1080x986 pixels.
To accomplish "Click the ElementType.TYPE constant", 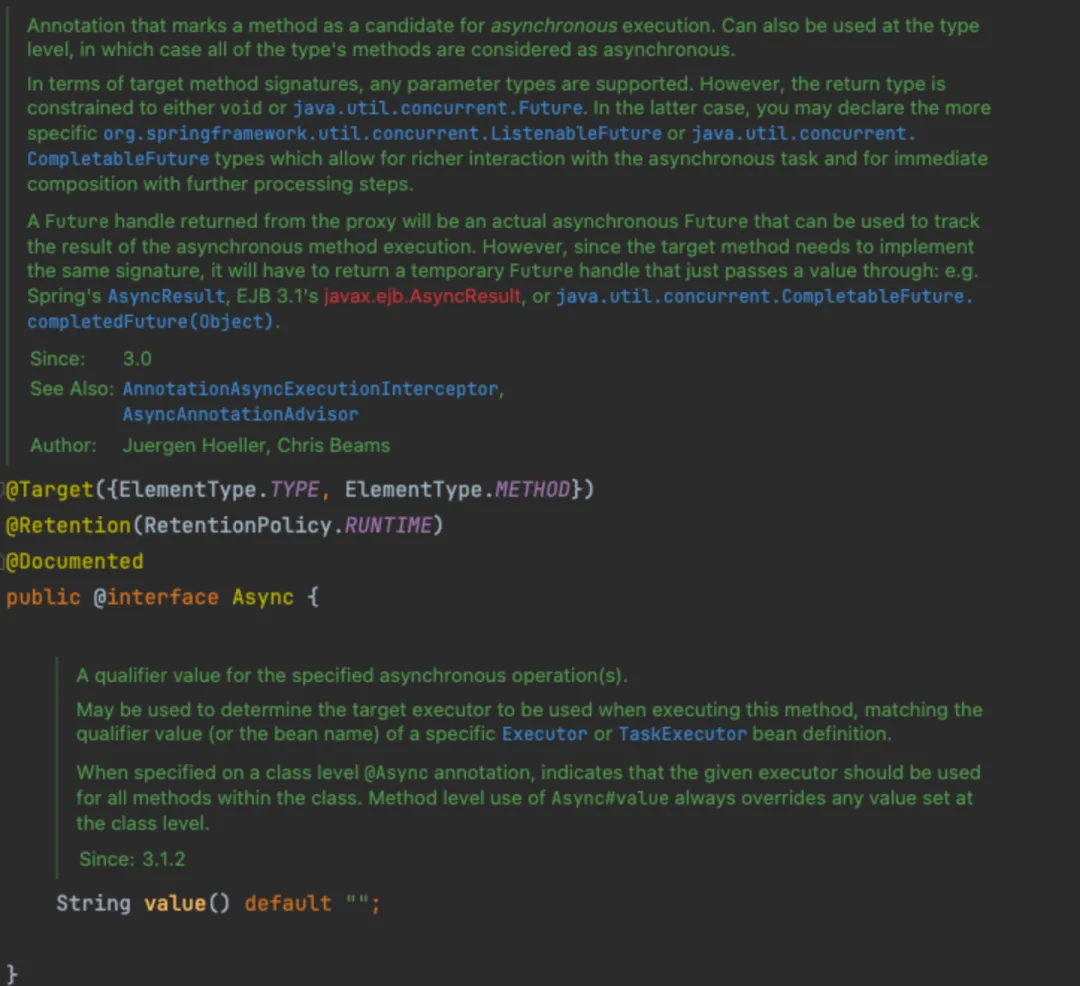I will 294,490.
